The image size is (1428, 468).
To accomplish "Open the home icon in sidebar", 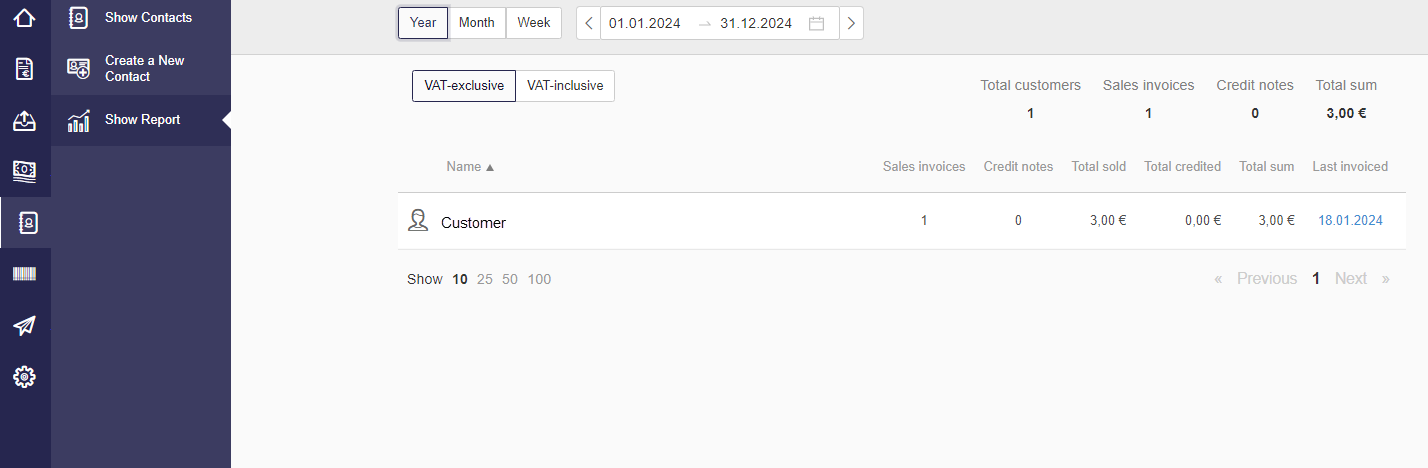I will click(x=25, y=17).
